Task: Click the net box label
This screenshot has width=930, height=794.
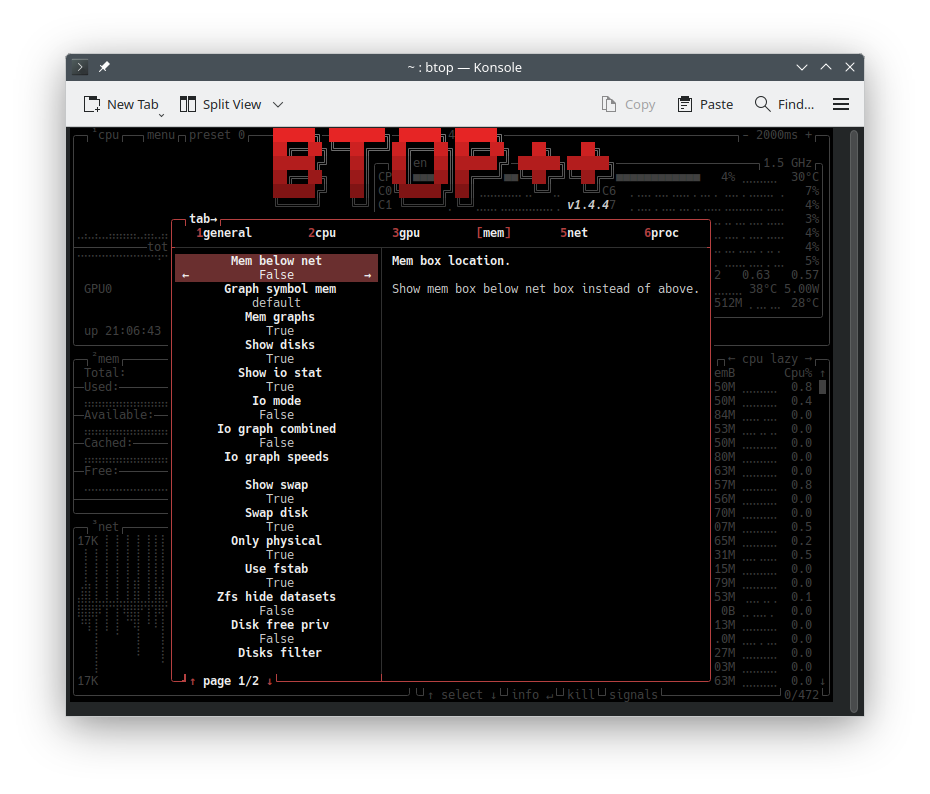Action: (108, 527)
